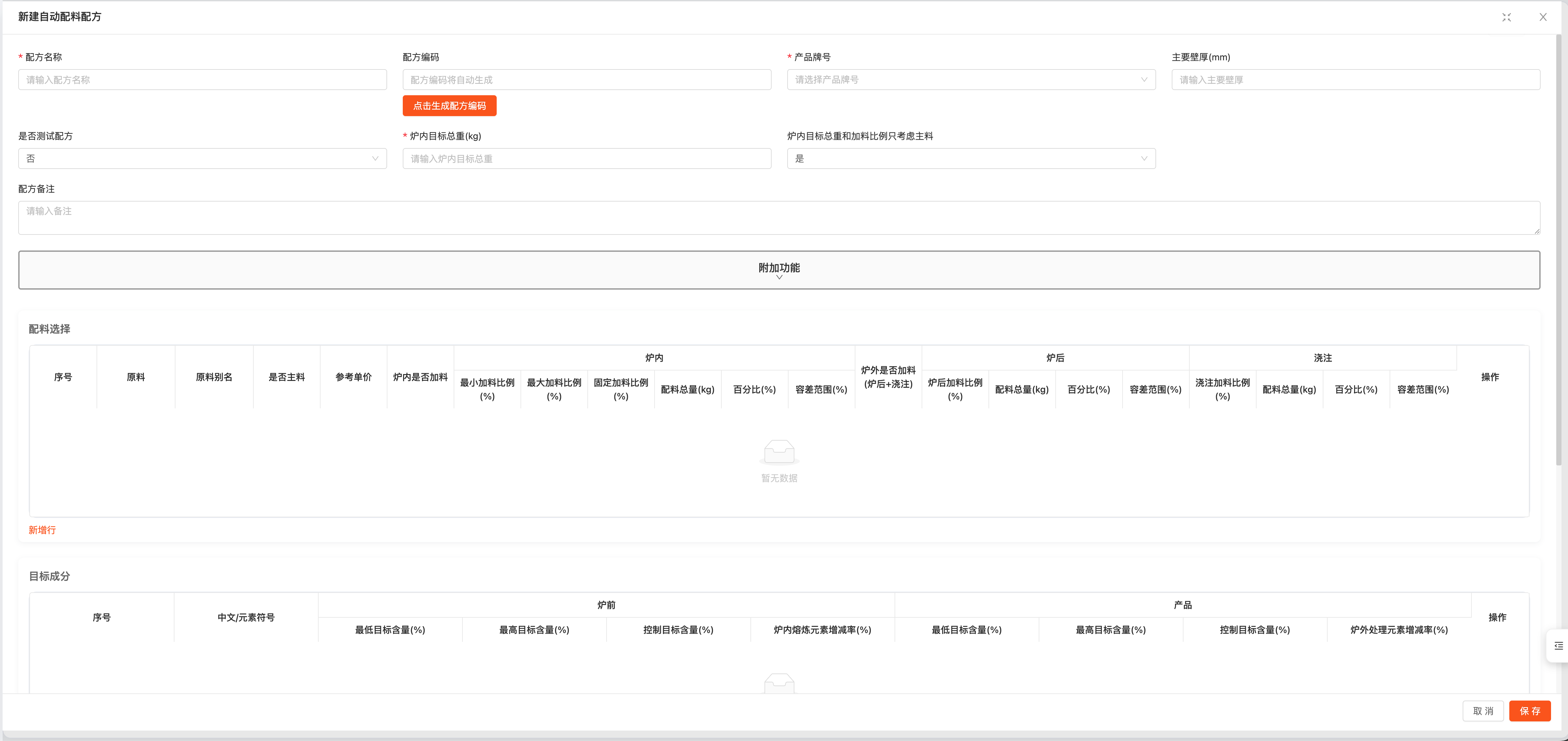Click the 产品牌号 dropdown arrow
Screen dimensions: 1568x741
click(1144, 80)
